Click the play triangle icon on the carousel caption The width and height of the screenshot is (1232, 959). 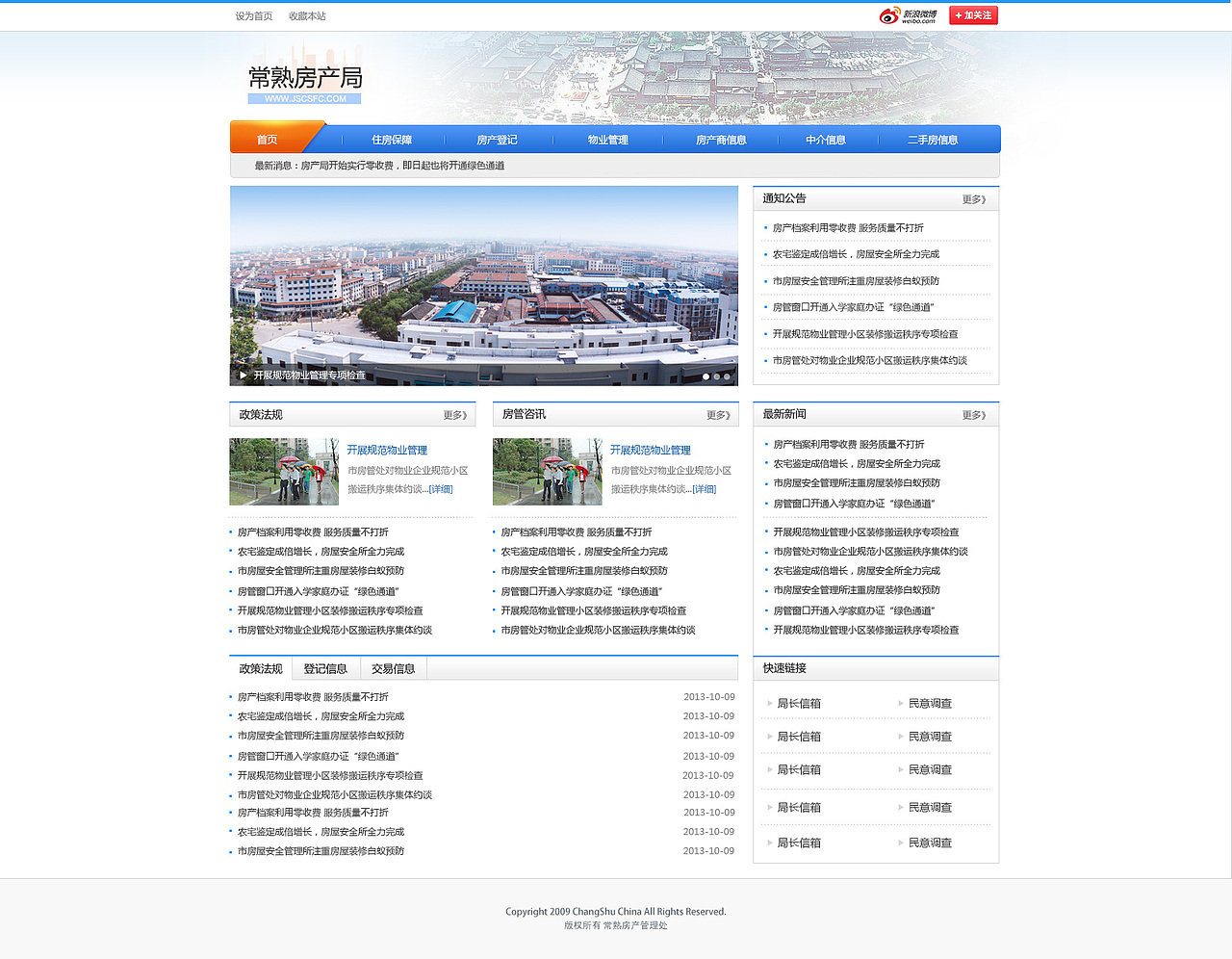click(x=243, y=375)
